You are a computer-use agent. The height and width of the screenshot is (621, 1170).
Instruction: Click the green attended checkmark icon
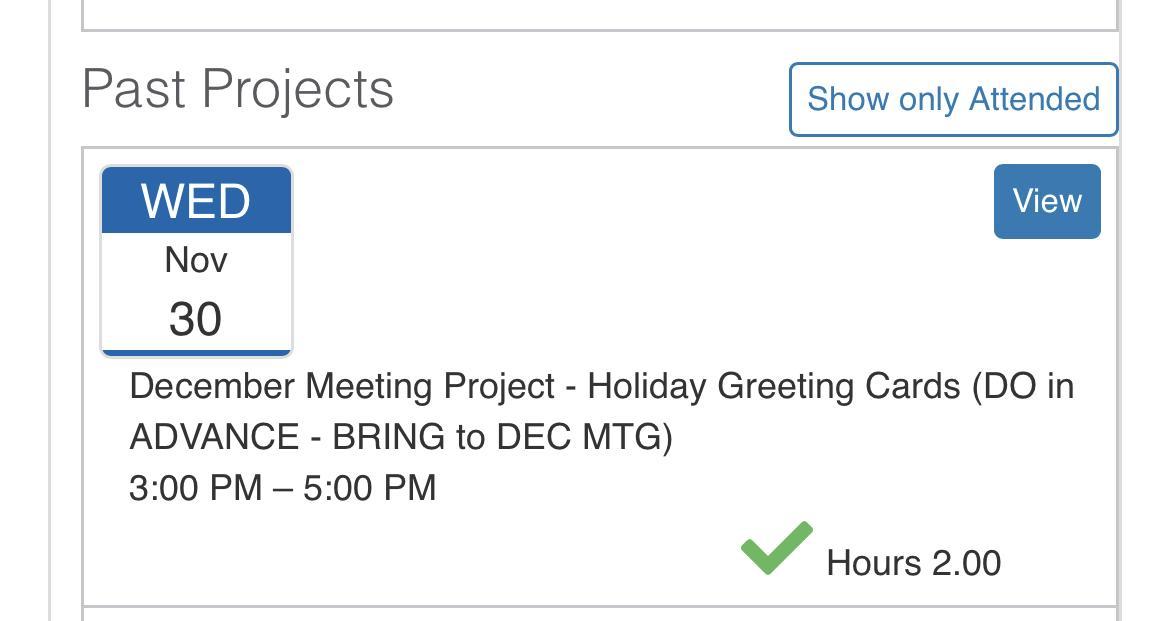pos(776,548)
